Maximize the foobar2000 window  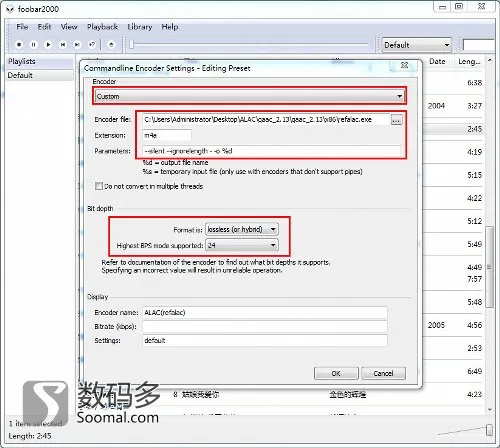(459, 6)
